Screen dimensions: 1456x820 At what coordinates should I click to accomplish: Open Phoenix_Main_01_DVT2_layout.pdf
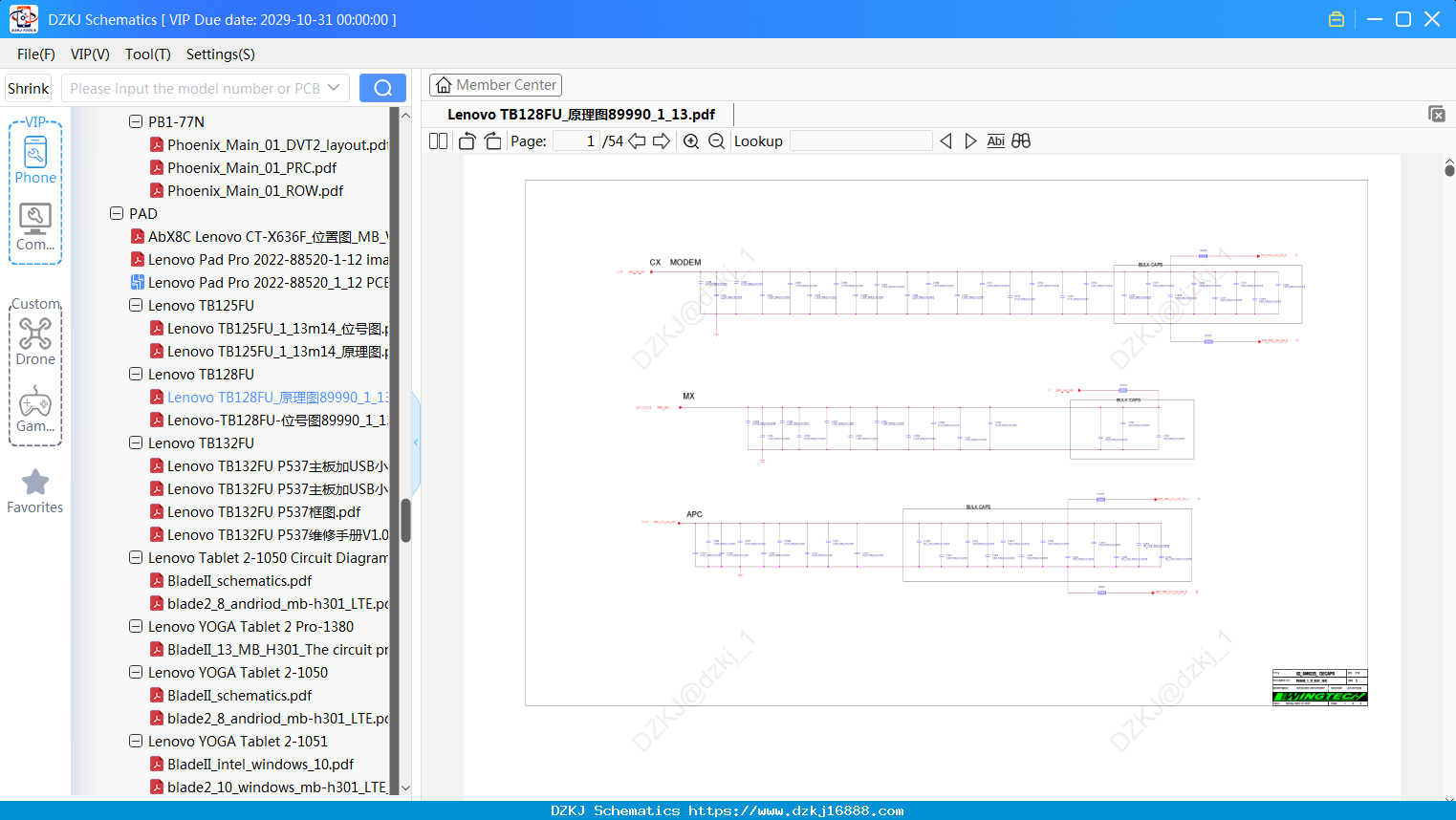[x=269, y=145]
